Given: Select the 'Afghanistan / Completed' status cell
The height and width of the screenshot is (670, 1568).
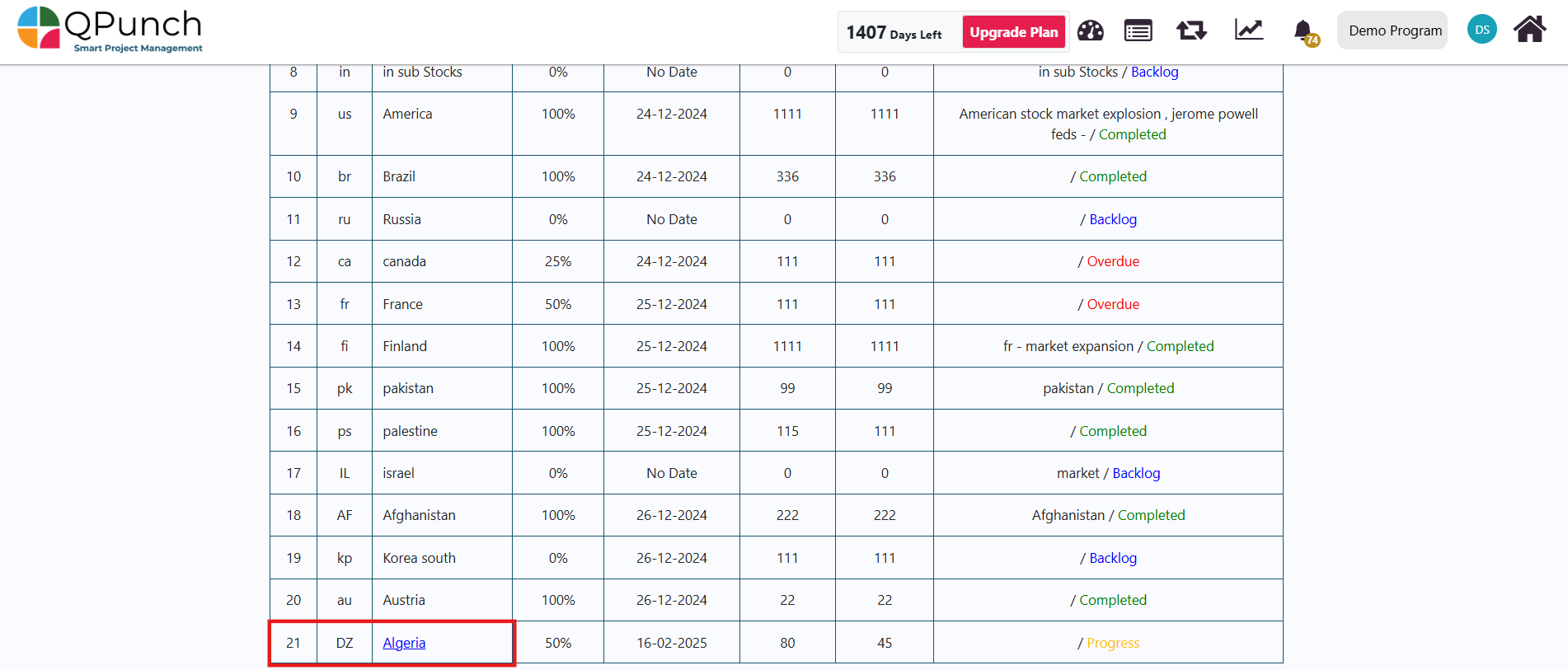Looking at the screenshot, I should (x=1108, y=515).
